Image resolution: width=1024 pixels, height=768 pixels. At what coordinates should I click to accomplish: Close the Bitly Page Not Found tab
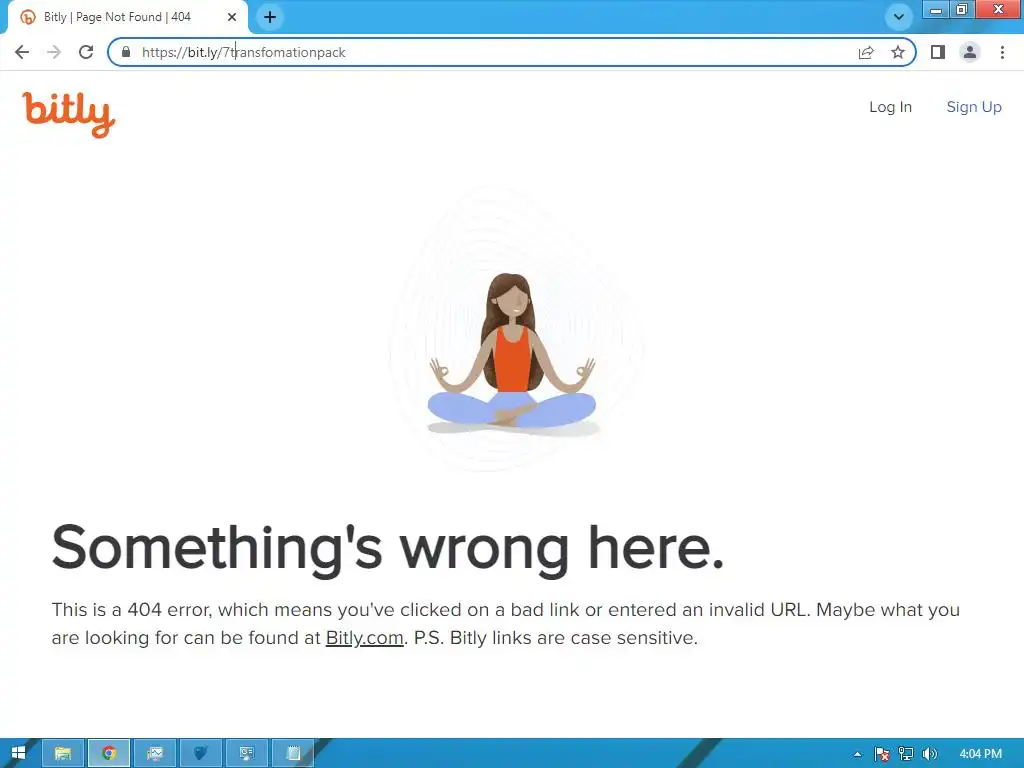[x=232, y=17]
